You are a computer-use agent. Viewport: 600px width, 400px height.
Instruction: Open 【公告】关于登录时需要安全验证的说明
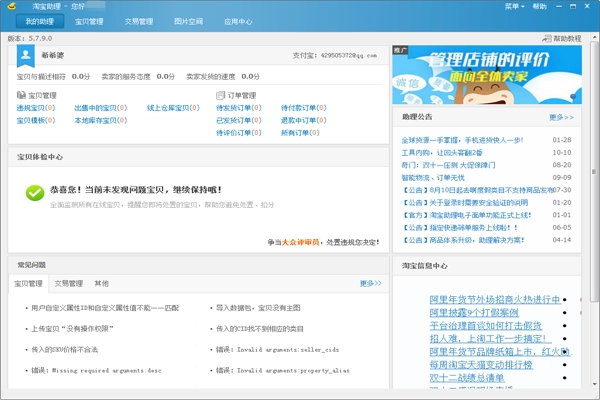point(465,202)
